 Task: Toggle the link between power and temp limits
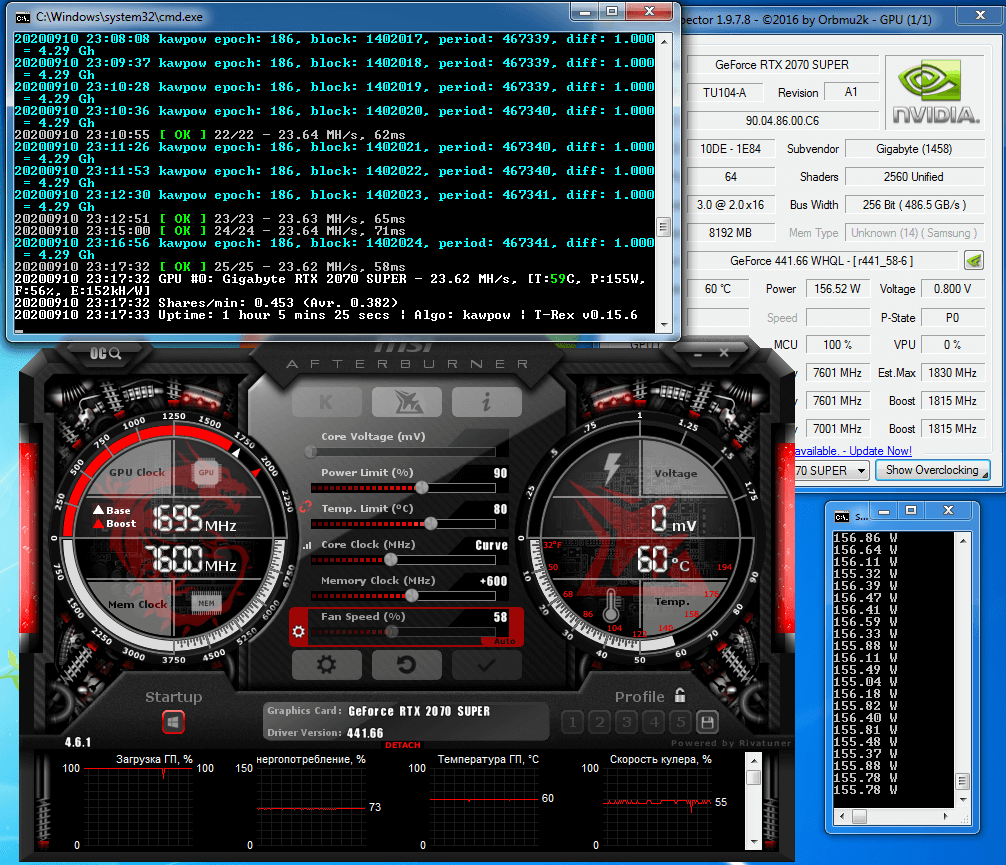[x=304, y=506]
